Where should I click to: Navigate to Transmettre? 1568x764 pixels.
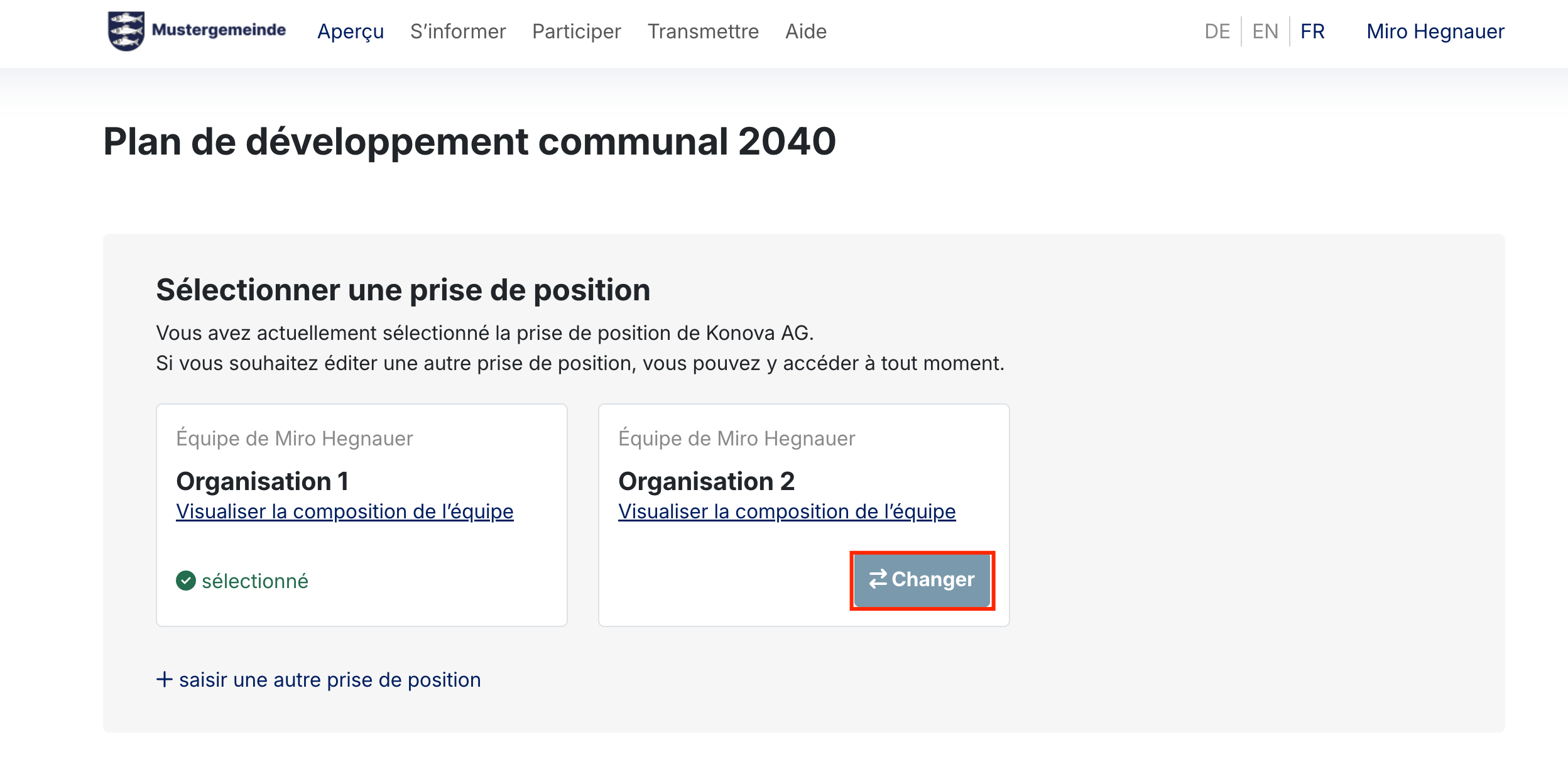click(703, 31)
